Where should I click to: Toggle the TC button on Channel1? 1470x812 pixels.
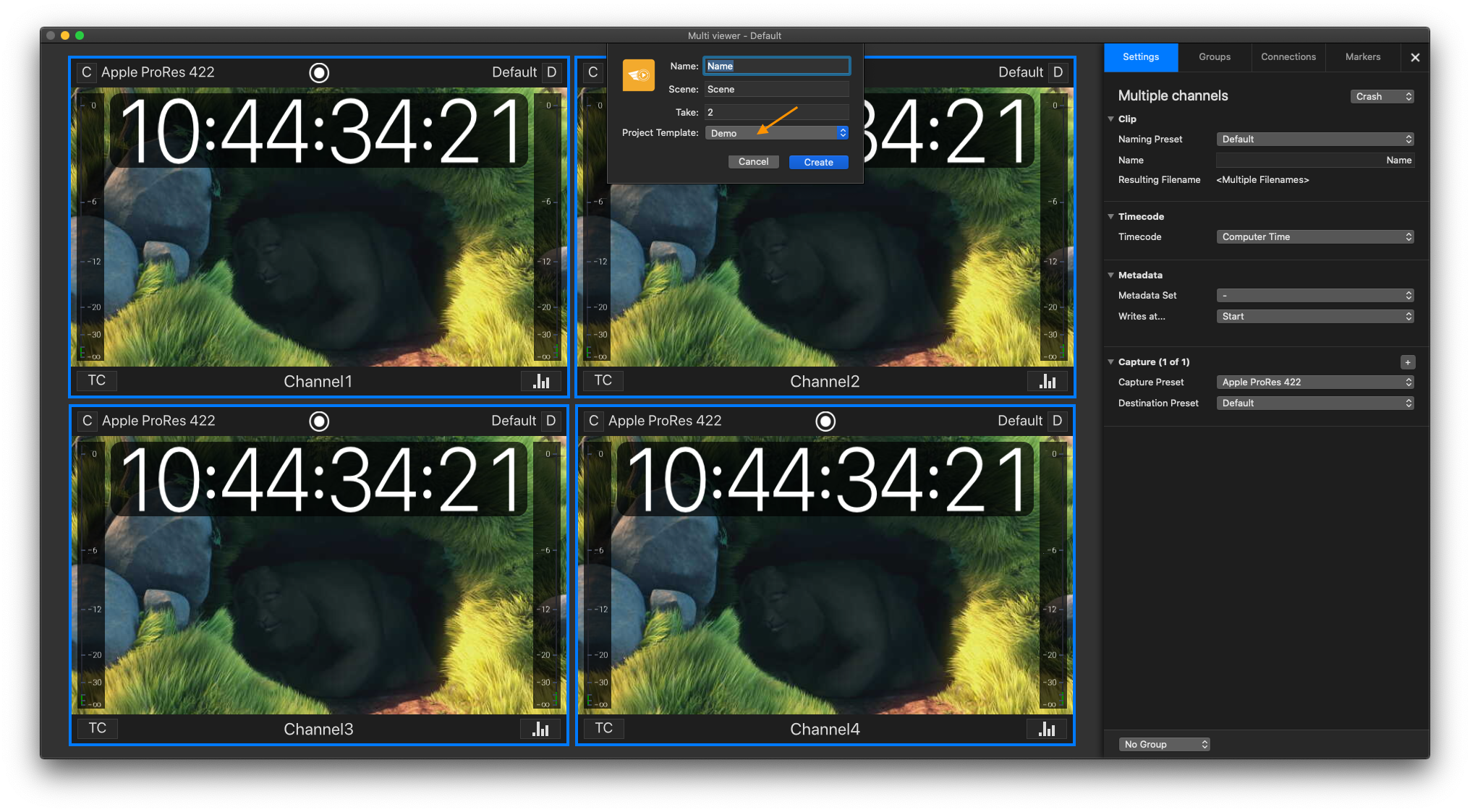pyautogui.click(x=97, y=381)
